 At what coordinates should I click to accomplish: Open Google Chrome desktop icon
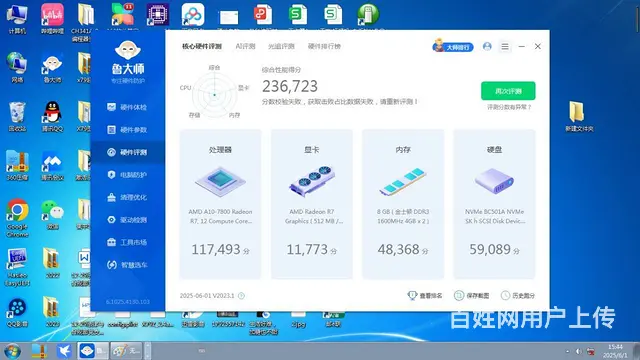tap(17, 218)
